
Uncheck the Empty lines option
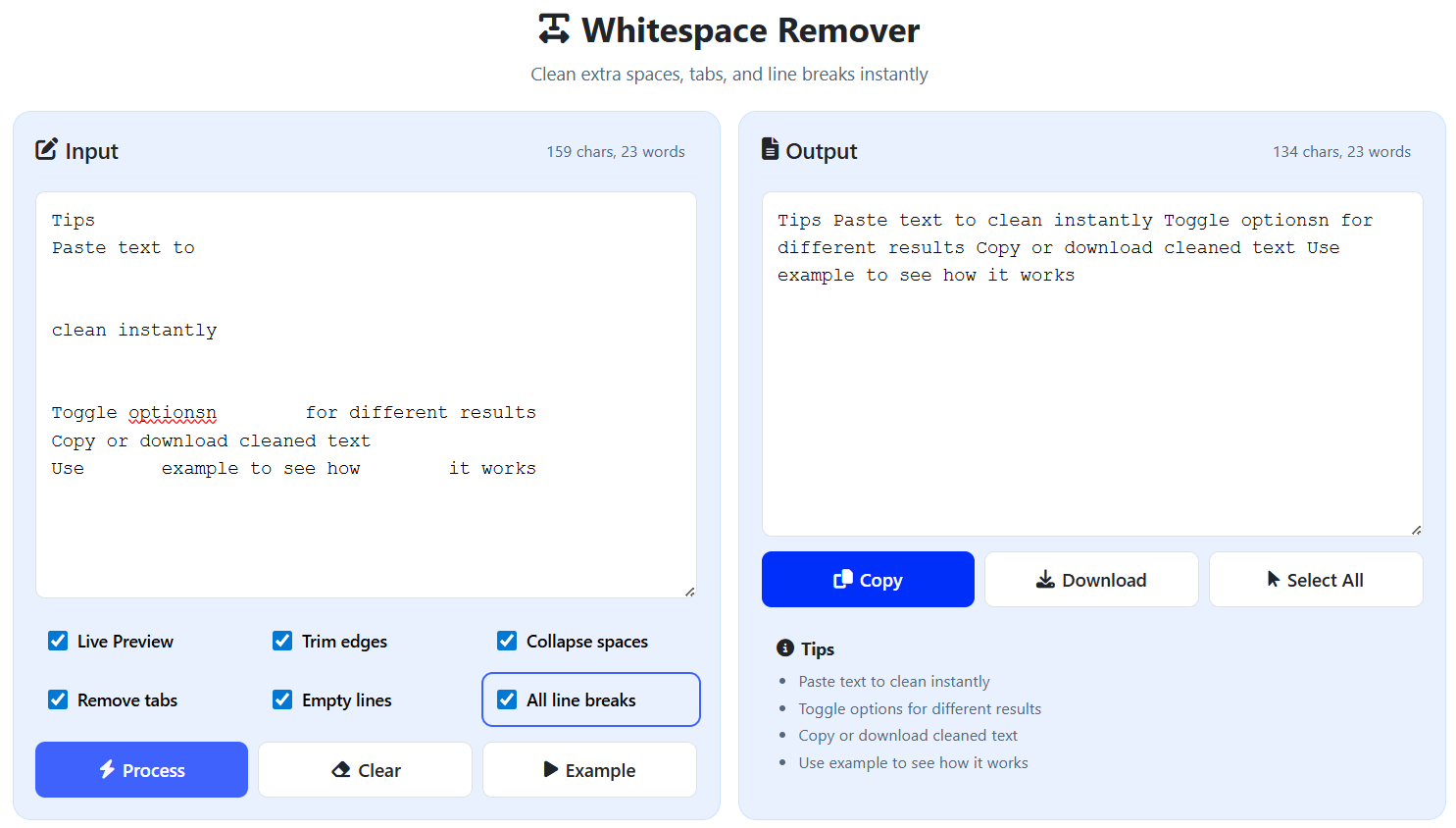pyautogui.click(x=282, y=699)
